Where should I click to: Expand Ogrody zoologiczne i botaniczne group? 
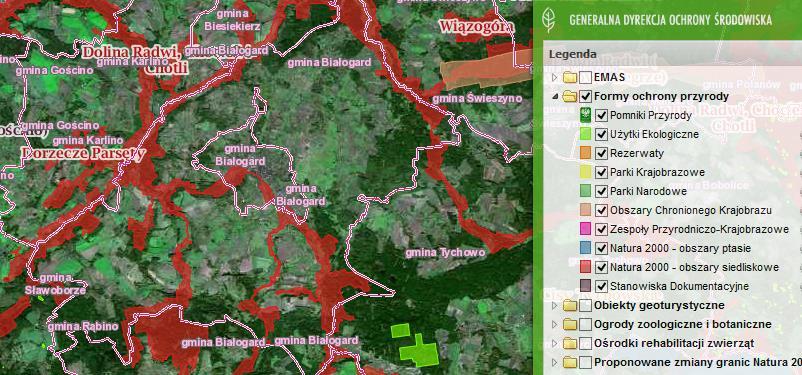point(555,324)
